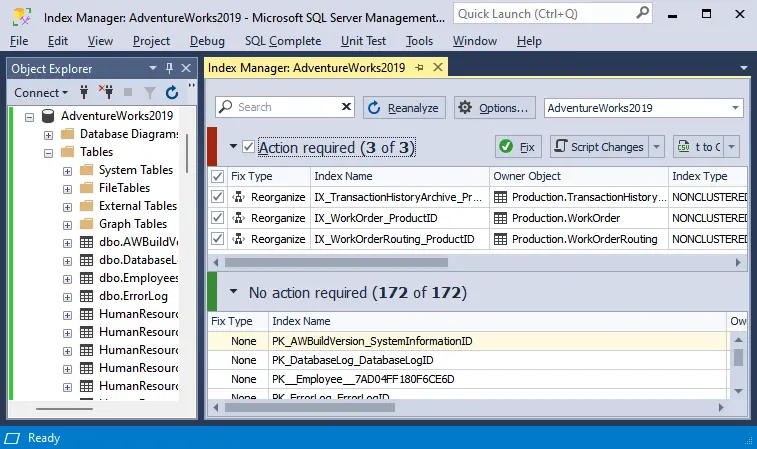The image size is (757, 449).
Task: Sort by the Index Type column header
Action: coord(708,176)
